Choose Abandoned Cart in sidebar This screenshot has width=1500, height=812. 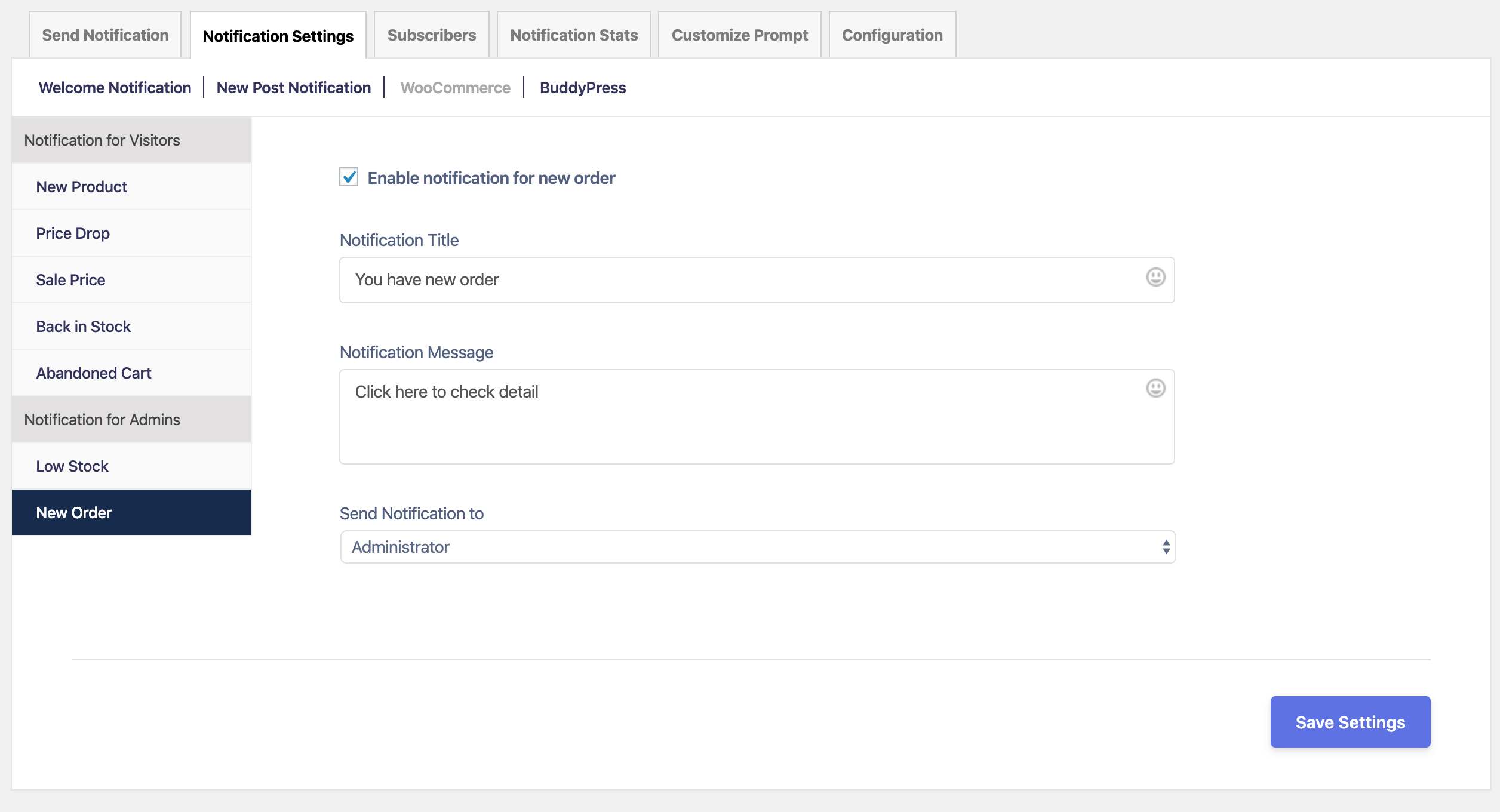click(x=93, y=373)
